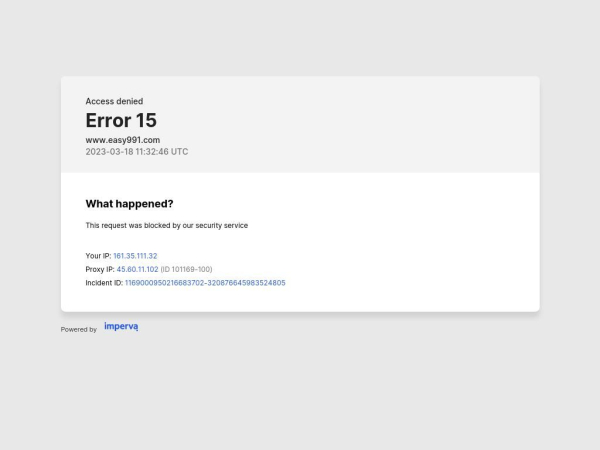The width and height of the screenshot is (600, 450).
Task: Open the Imperva logo link
Action: point(121,327)
